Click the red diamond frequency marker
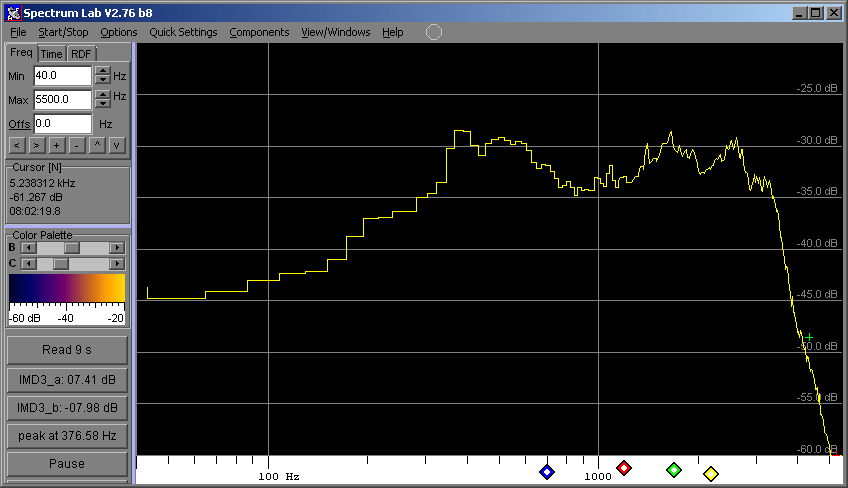848x488 pixels. click(x=624, y=468)
